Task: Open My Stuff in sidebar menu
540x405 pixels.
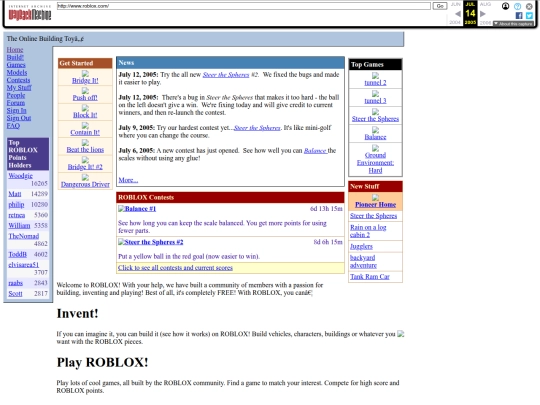Action: 19,87
